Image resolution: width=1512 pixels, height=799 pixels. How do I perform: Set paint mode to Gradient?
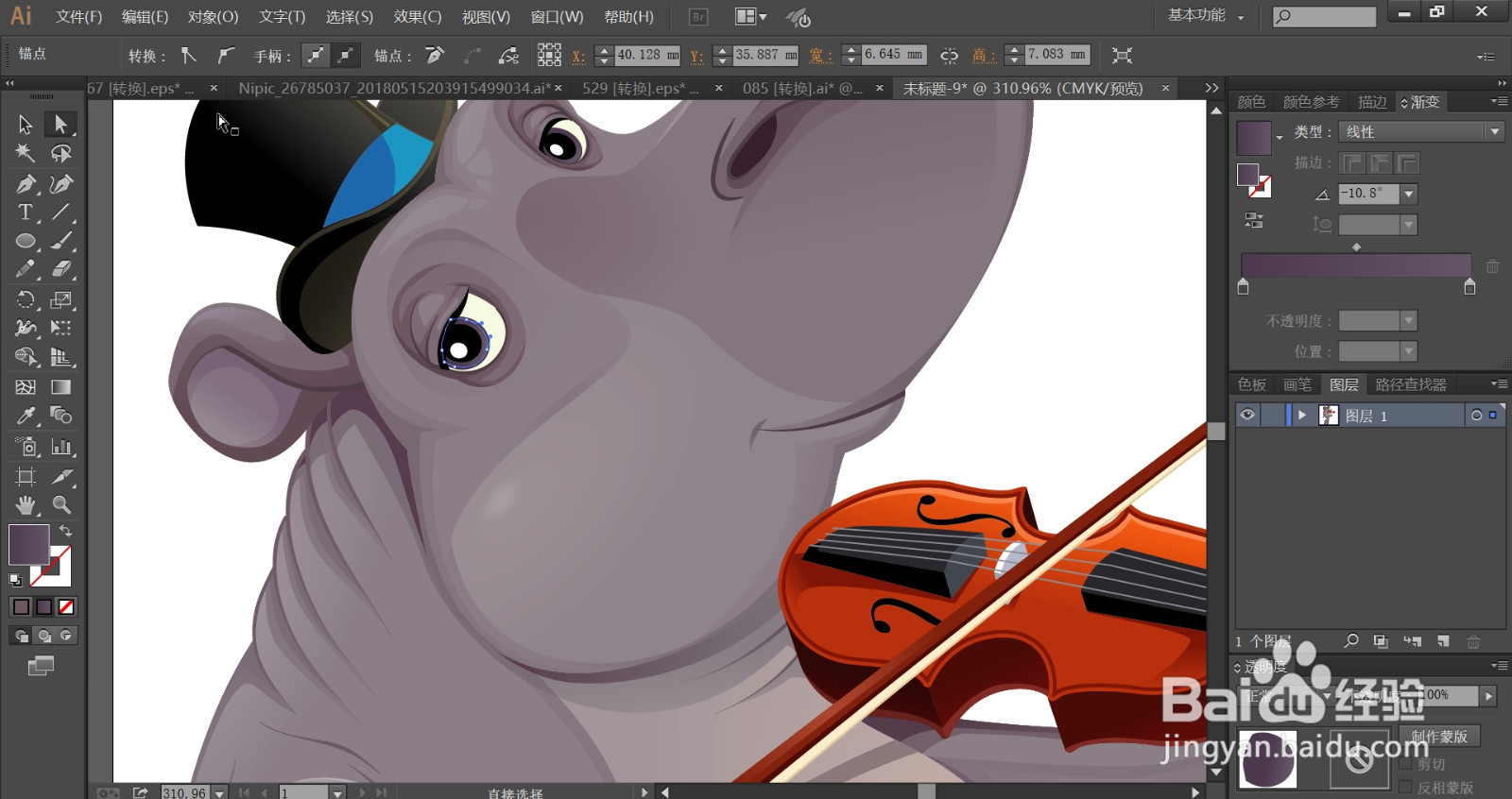click(x=43, y=607)
